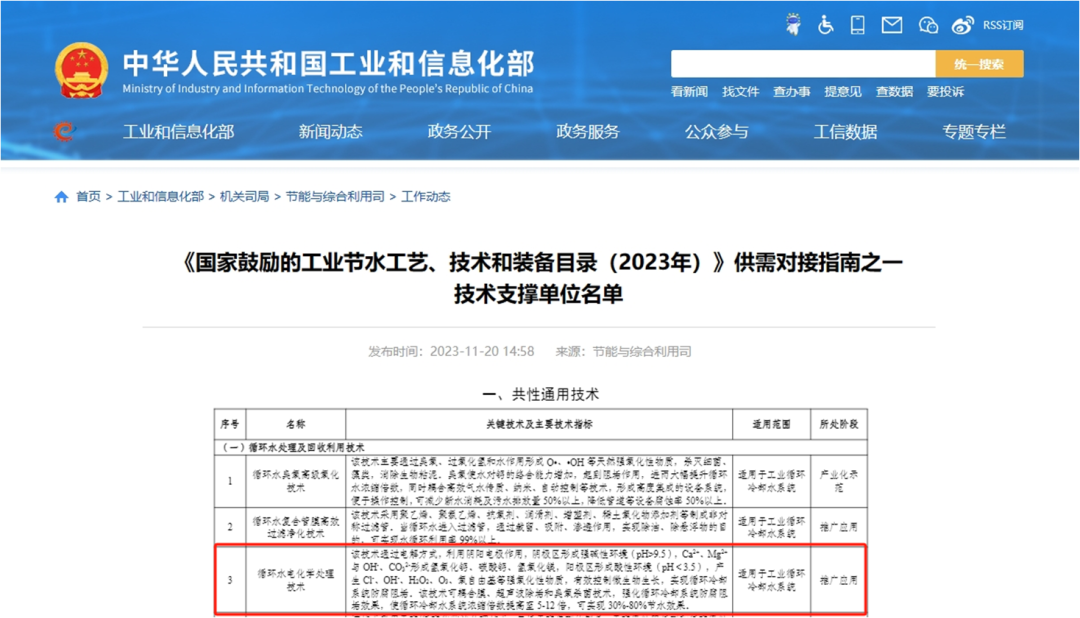Click the 适用范围 cell in row 3
Viewport: 1080px width, 618px height.
pos(771,579)
